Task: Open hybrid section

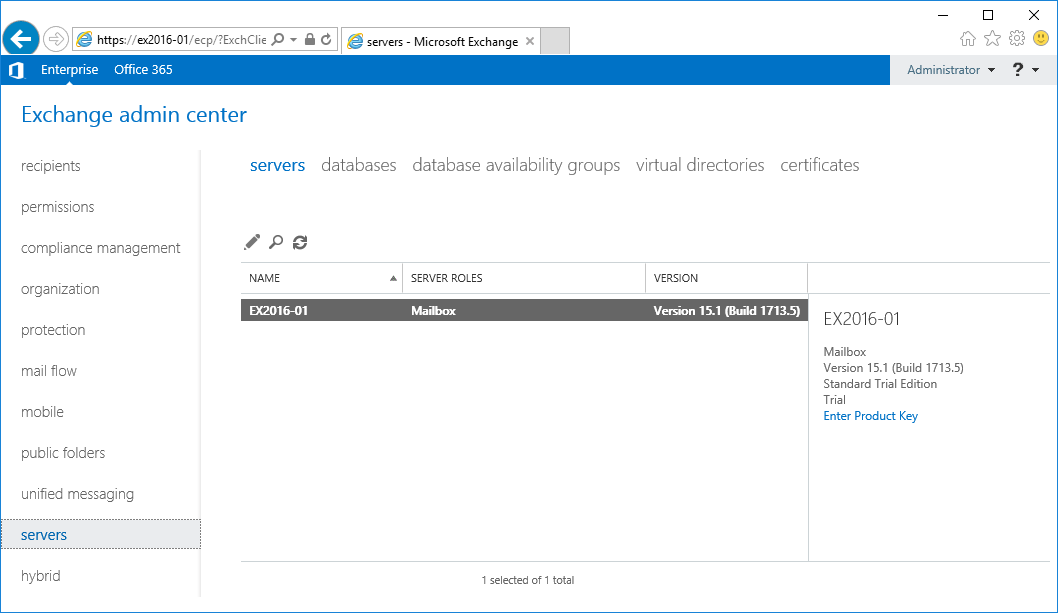Action: pos(40,576)
